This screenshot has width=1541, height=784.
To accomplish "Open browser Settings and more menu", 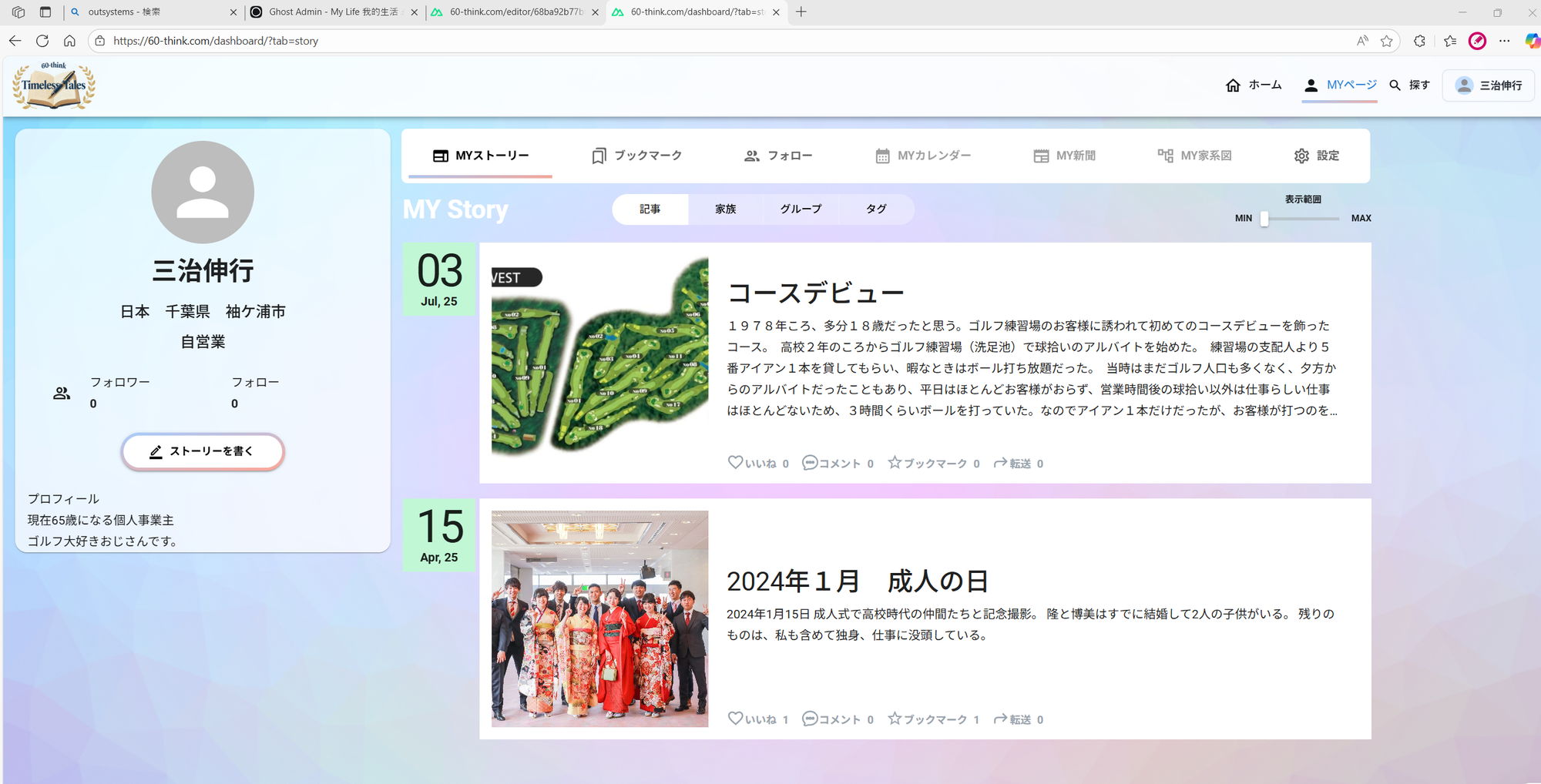I will point(1504,41).
